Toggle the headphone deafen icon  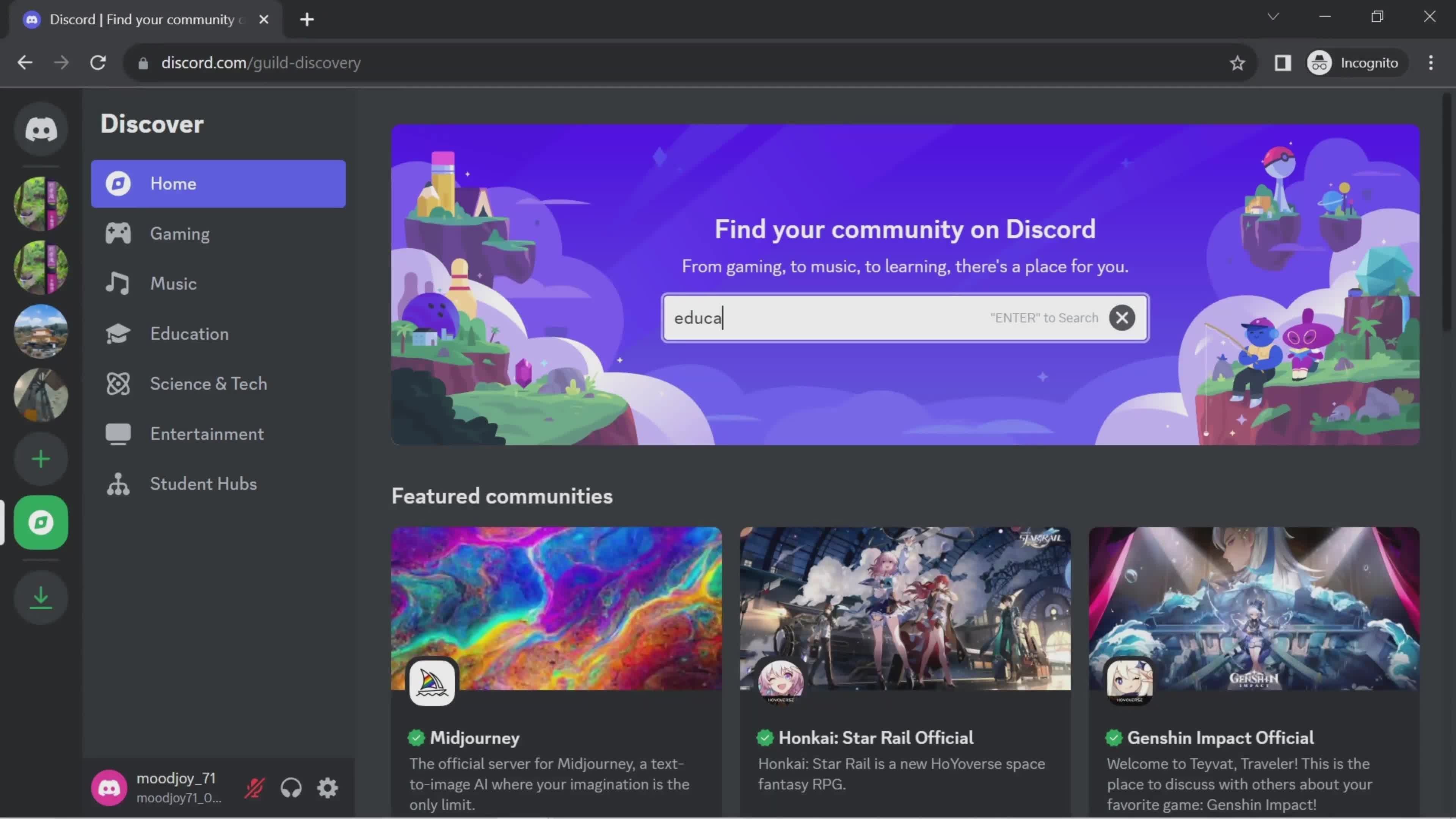pyautogui.click(x=291, y=788)
